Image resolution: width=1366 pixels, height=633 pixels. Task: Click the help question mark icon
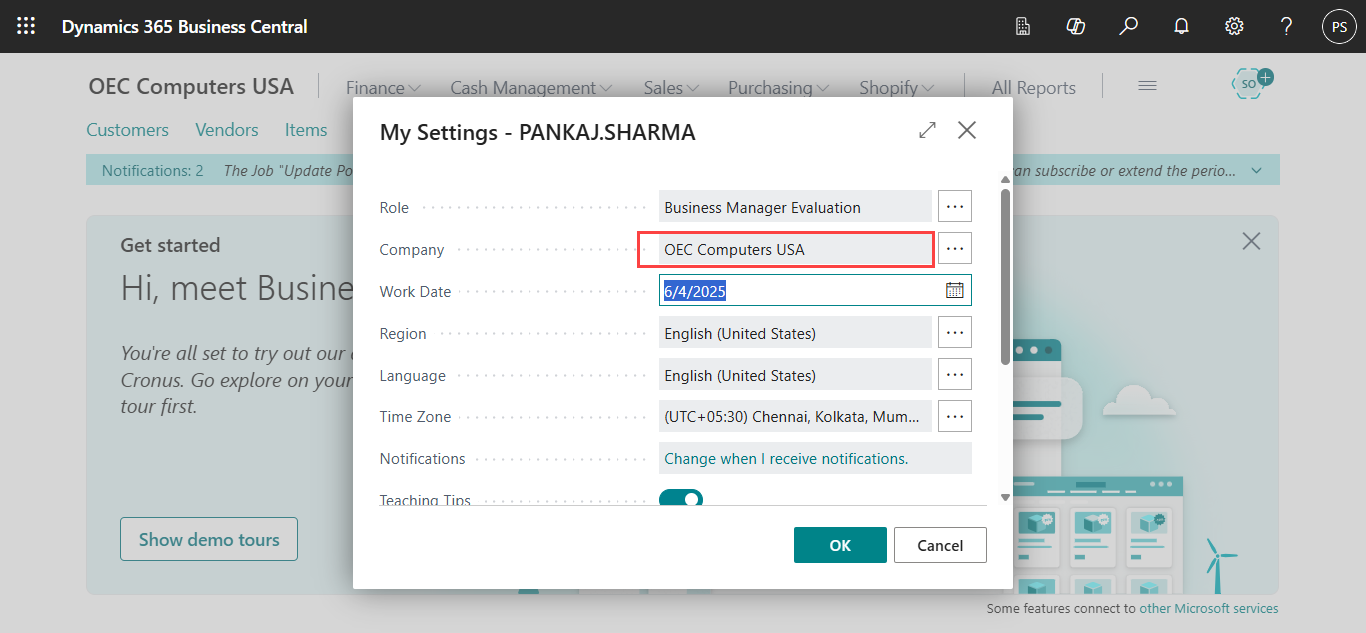(1287, 26)
